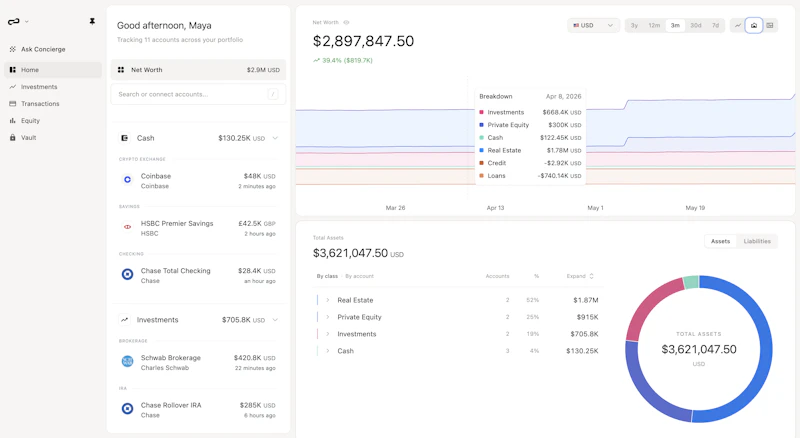Screen dimensions: 800x438
Task: Switch to the stacked area chart view icon
Action: click(754, 25)
